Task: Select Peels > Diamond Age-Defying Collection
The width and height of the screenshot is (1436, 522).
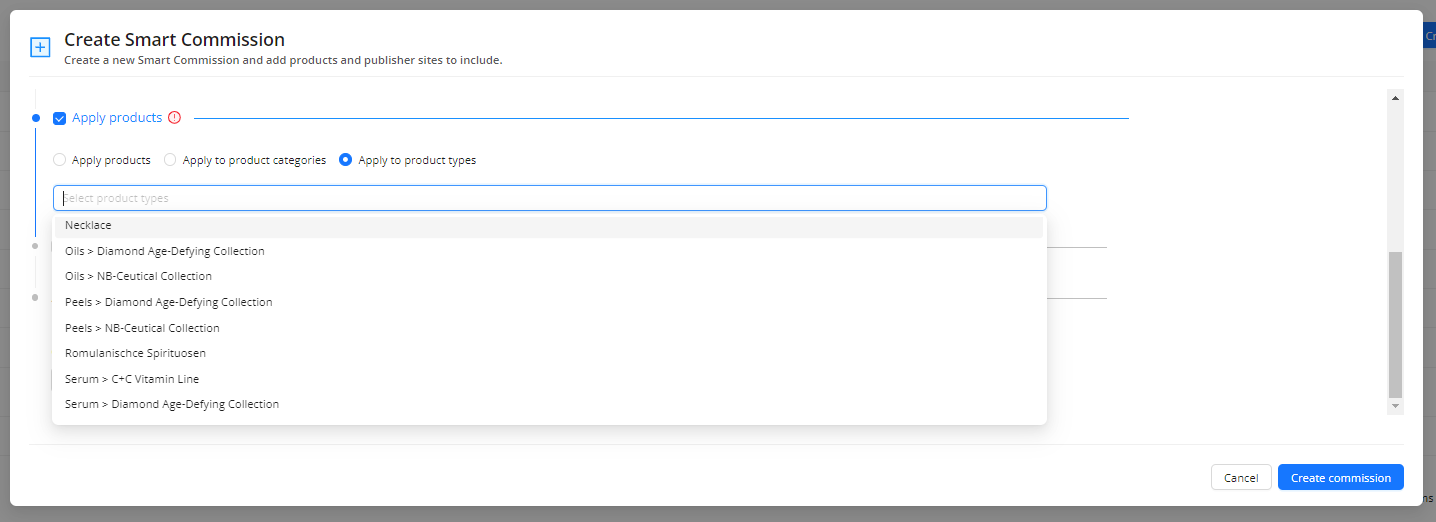Action: point(168,302)
